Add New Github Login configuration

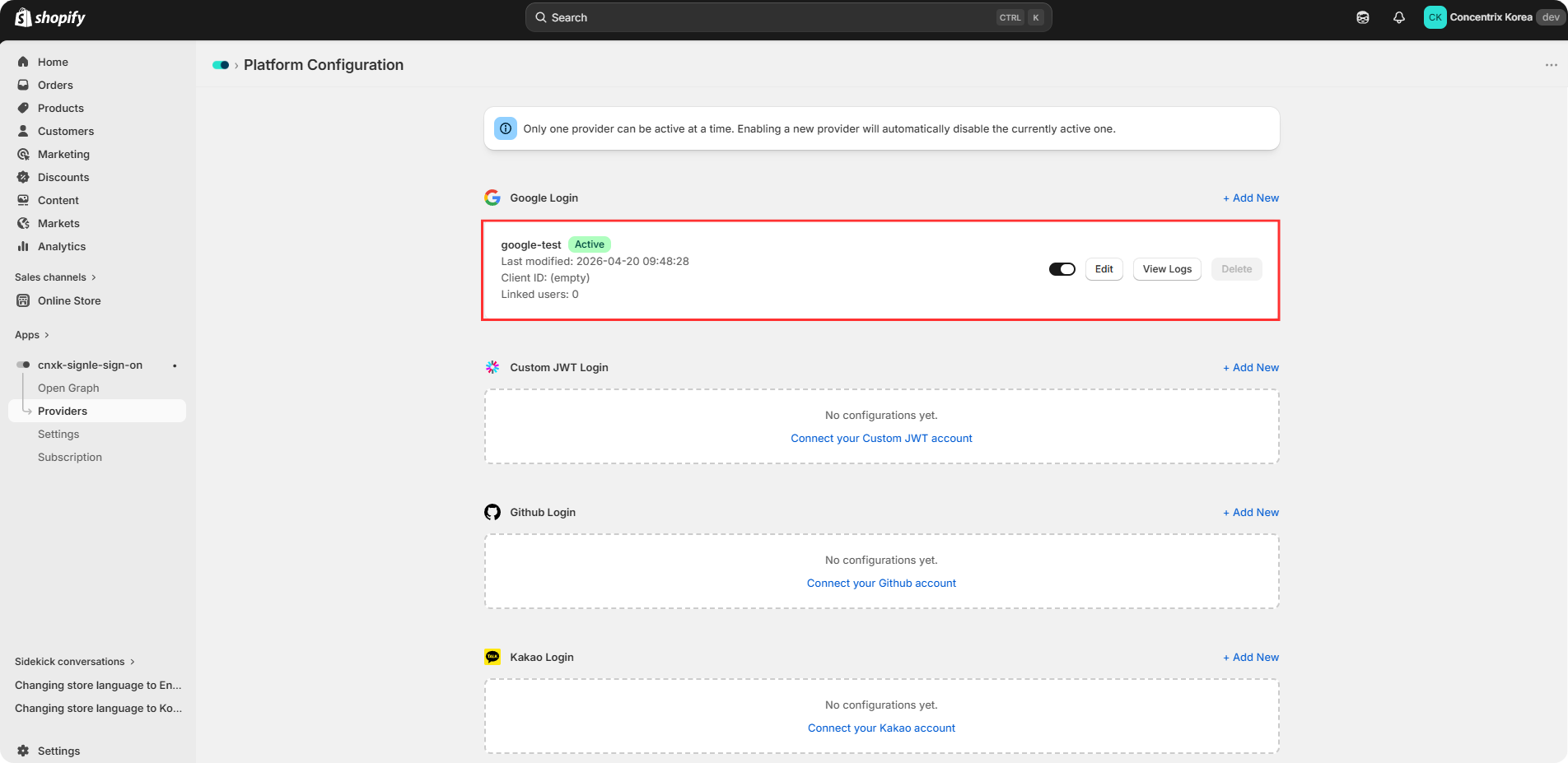[x=1251, y=513]
